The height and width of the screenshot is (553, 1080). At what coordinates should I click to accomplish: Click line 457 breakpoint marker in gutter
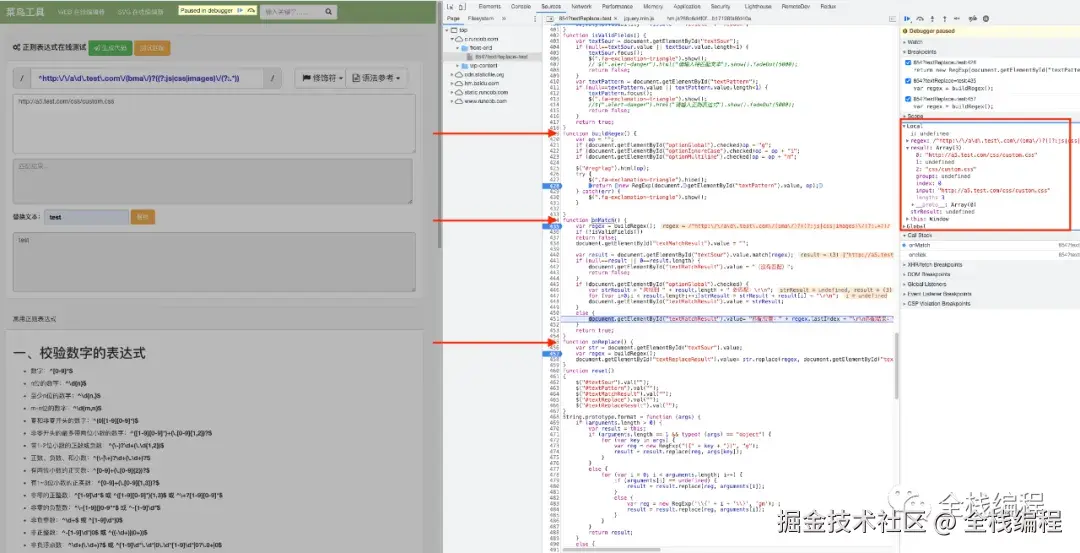[553, 354]
